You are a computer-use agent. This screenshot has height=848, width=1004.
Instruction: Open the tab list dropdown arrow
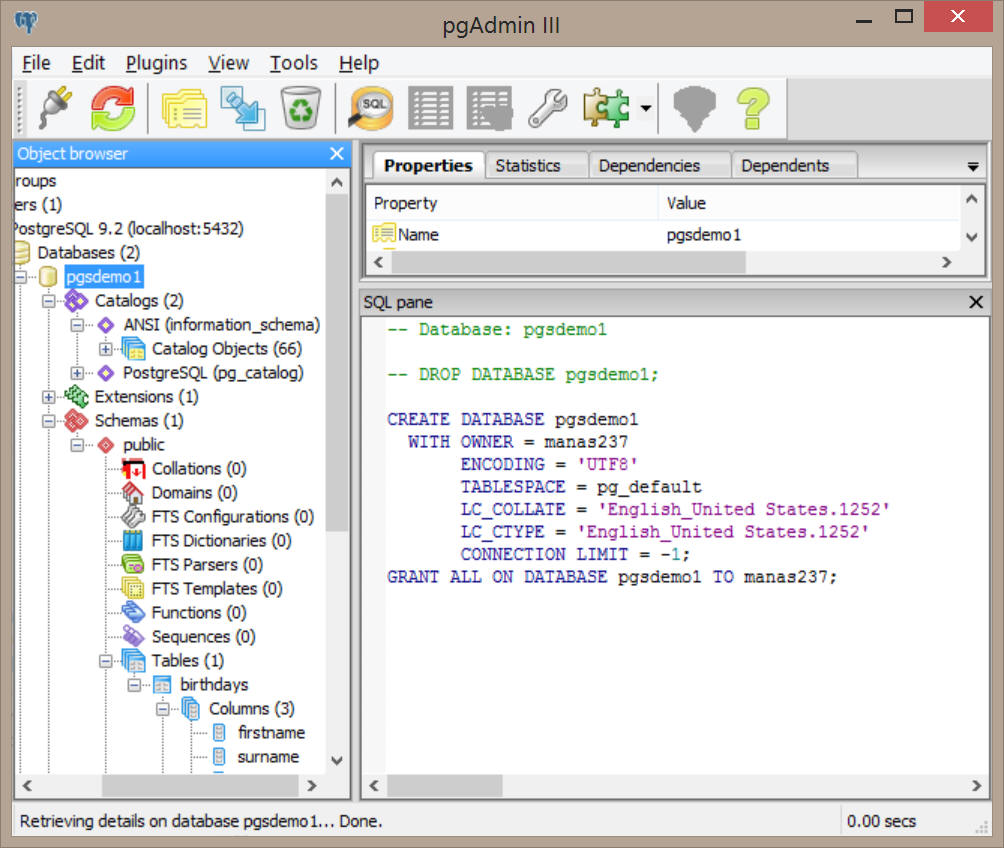973,167
